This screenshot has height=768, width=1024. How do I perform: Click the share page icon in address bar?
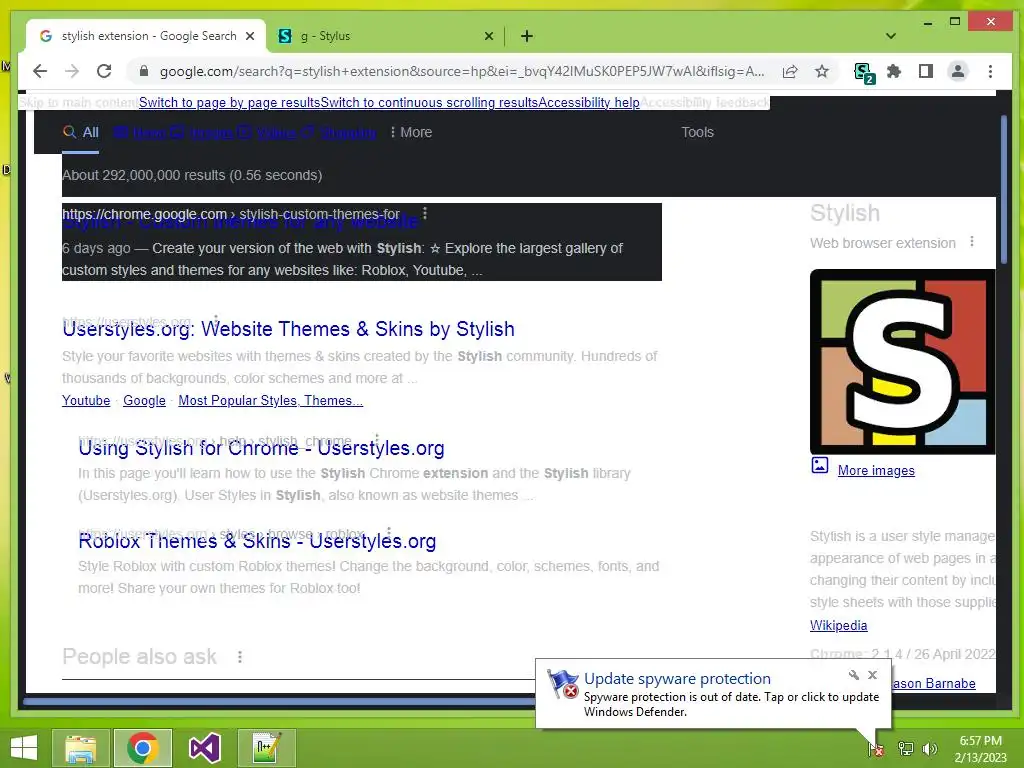coord(790,71)
